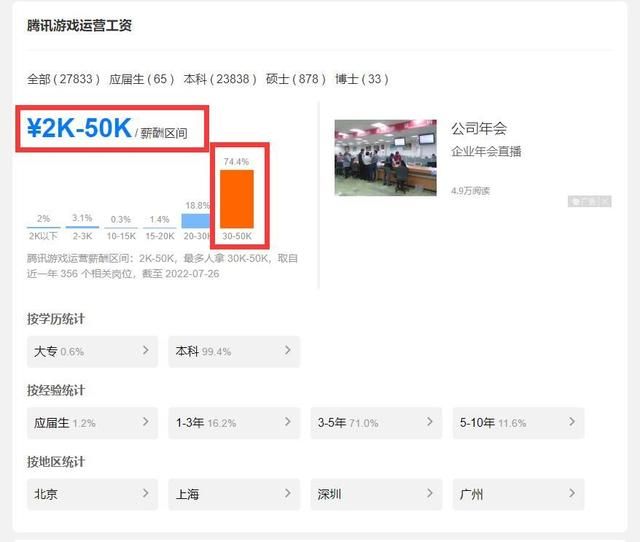Click the chevron arrow in the 深圳 row
640x542 pixels.
click(x=429, y=493)
